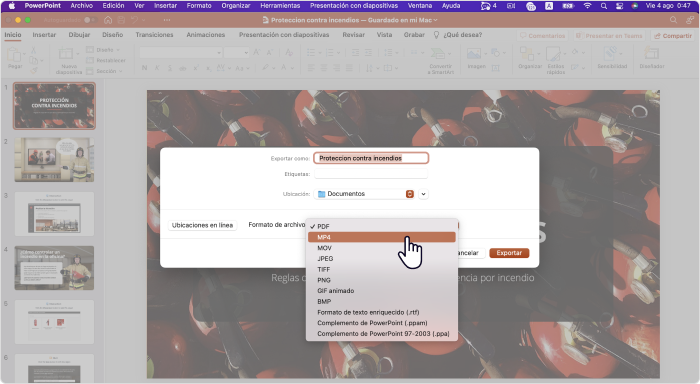Click the Etiquetas tags field
The height and width of the screenshot is (384, 700).
click(371, 174)
